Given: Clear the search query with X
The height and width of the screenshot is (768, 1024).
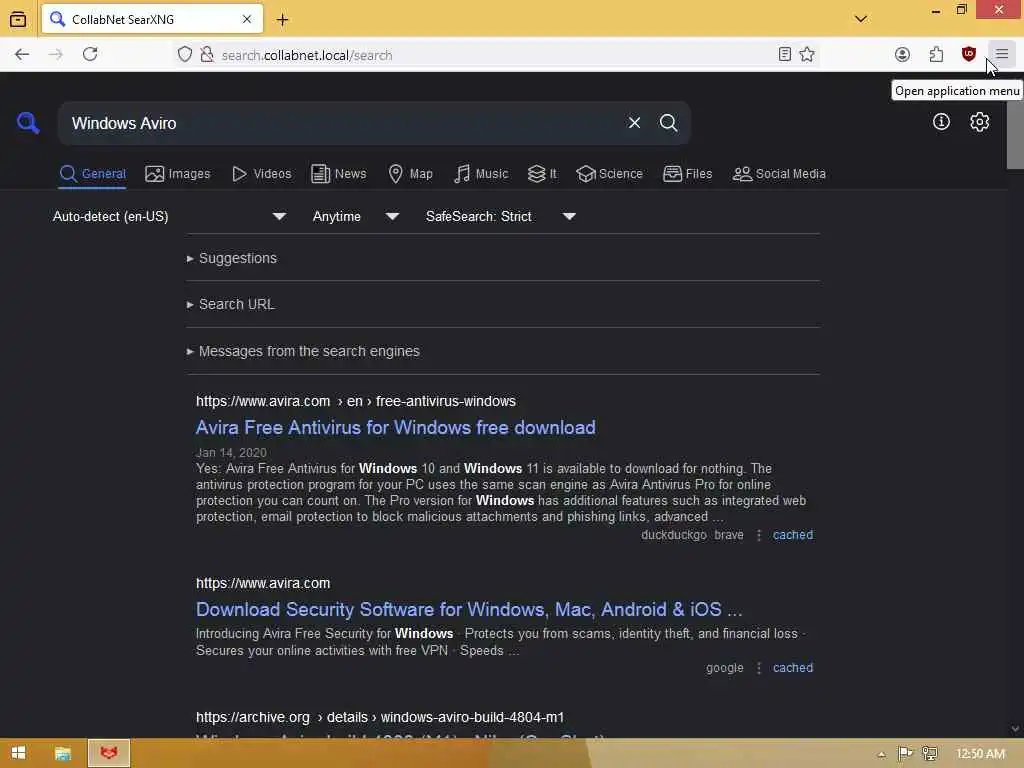Looking at the screenshot, I should tap(634, 123).
